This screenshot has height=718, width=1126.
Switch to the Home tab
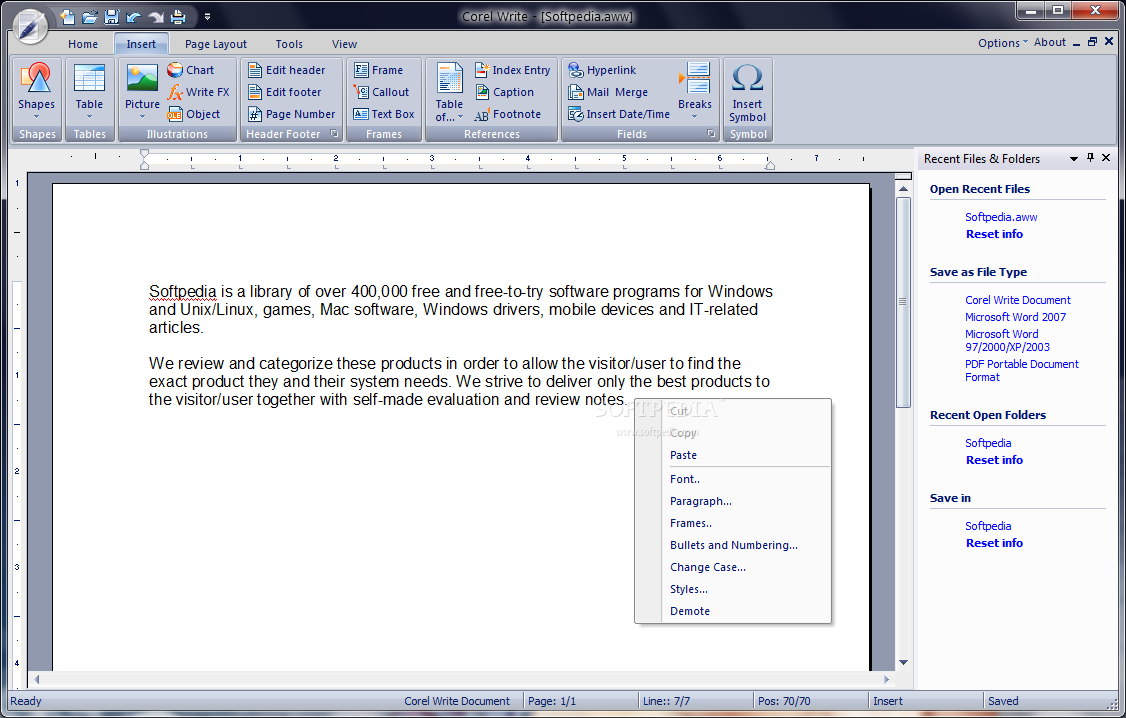(83, 44)
